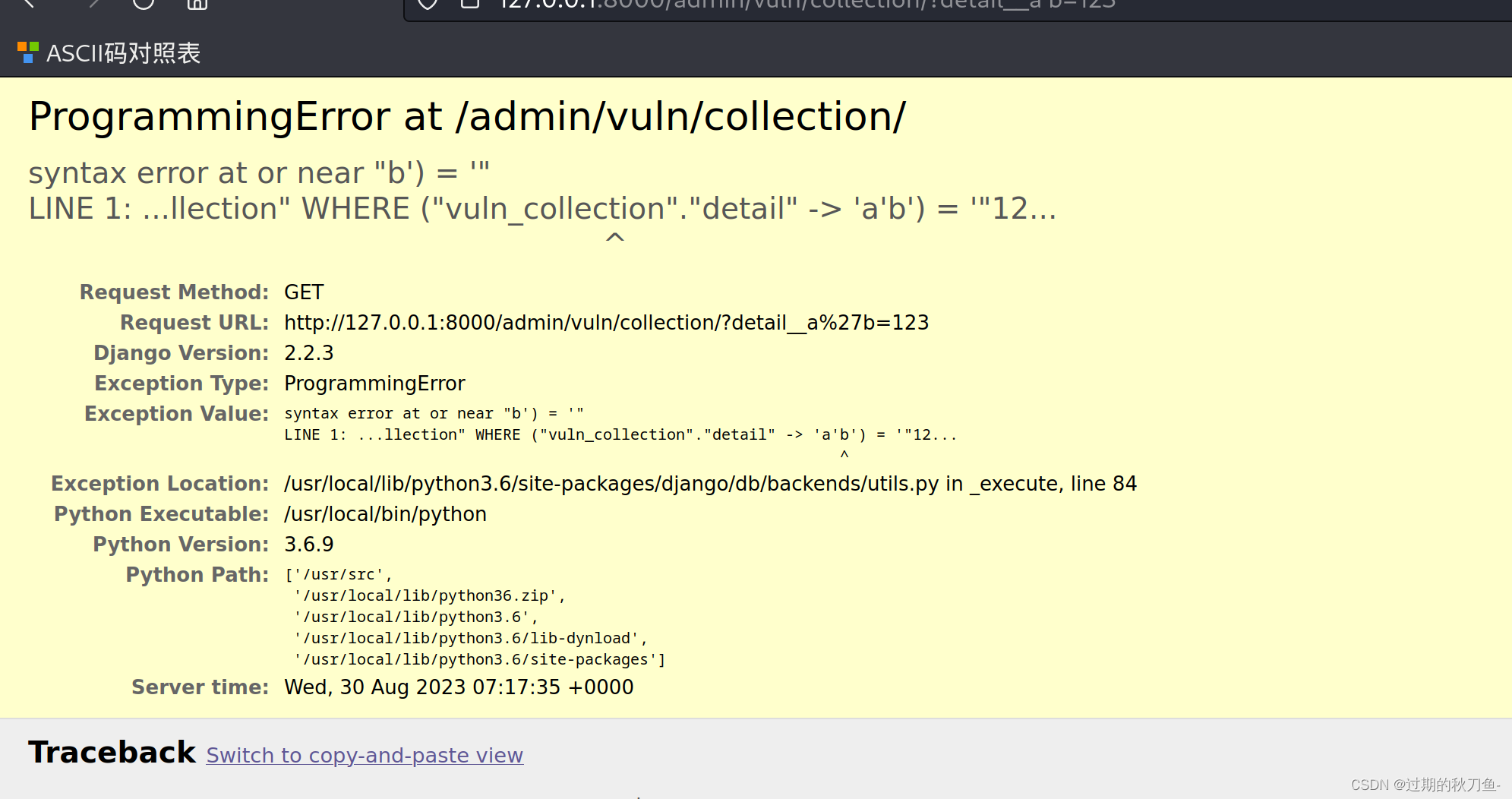Screen dimensions: 1512x799
Task: Click the /usr/local/bin/python value
Action: click(385, 514)
